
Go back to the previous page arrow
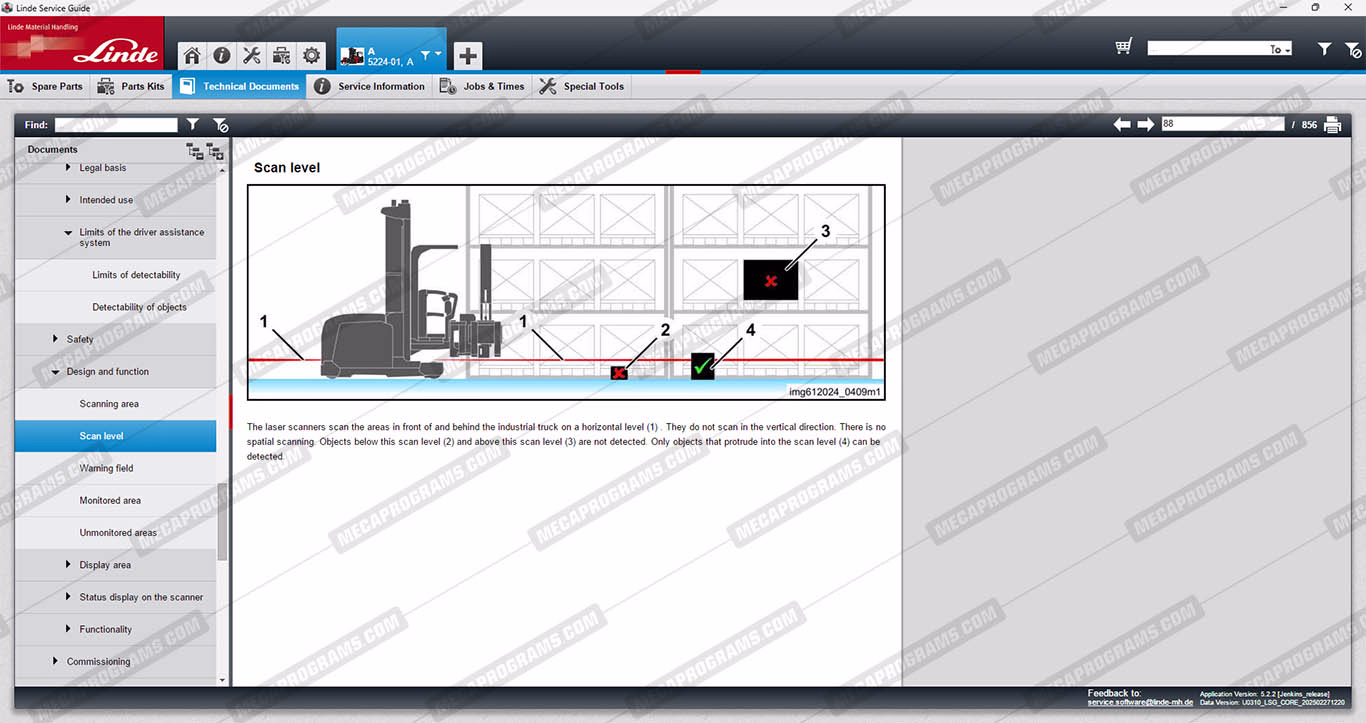tap(1122, 125)
